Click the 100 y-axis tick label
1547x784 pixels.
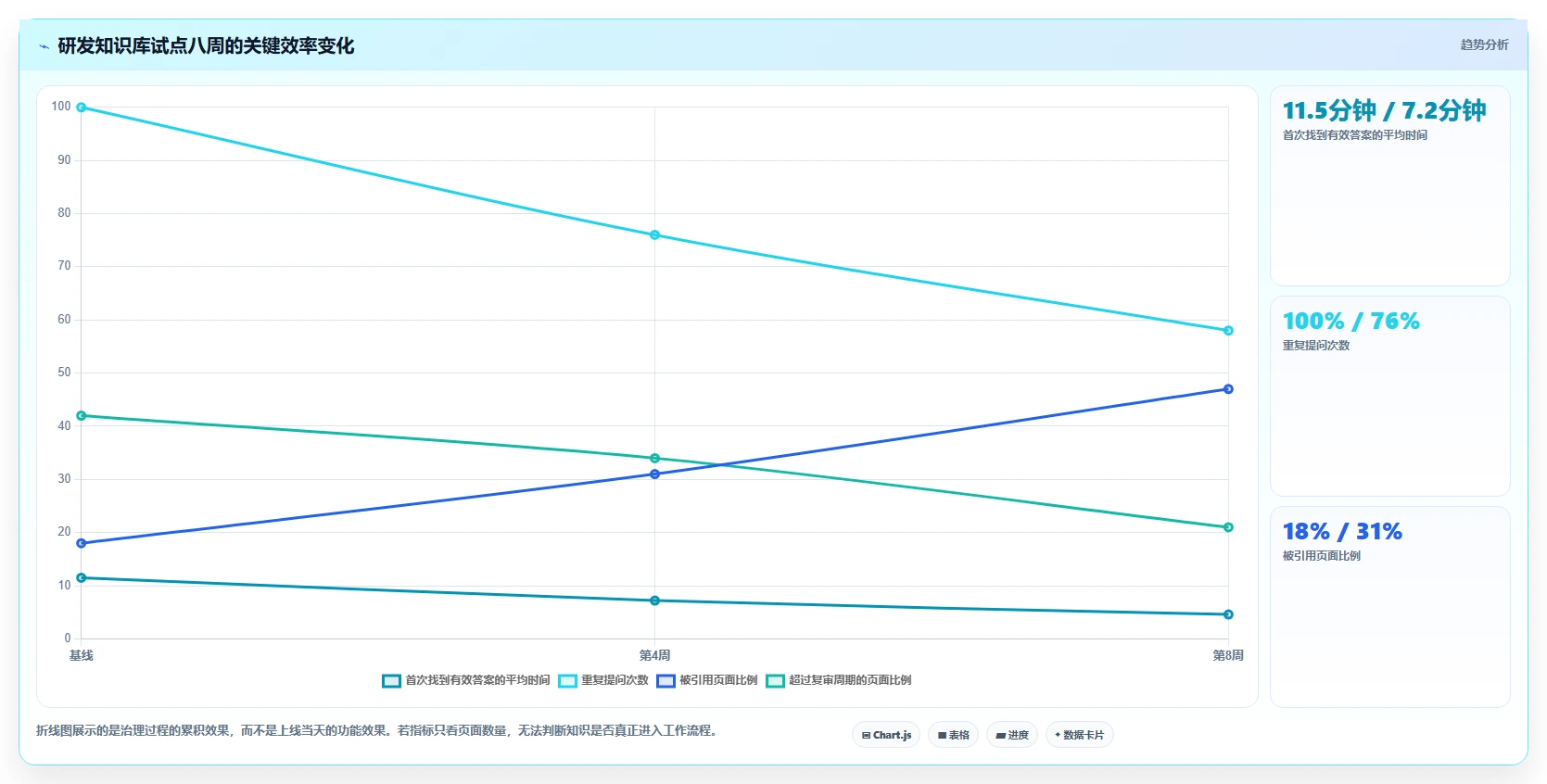tap(61, 107)
